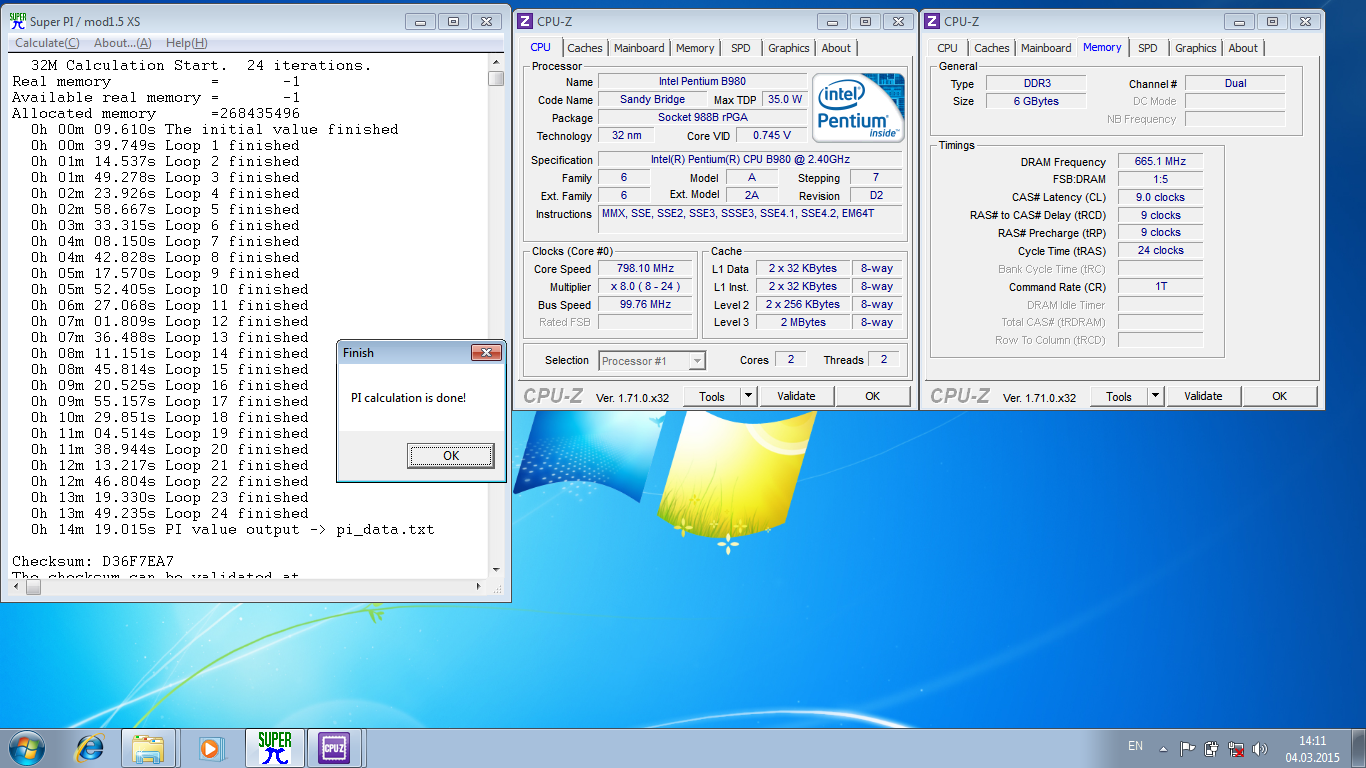Click the power or device tray icon
1366x768 pixels.
pyautogui.click(x=1212, y=748)
